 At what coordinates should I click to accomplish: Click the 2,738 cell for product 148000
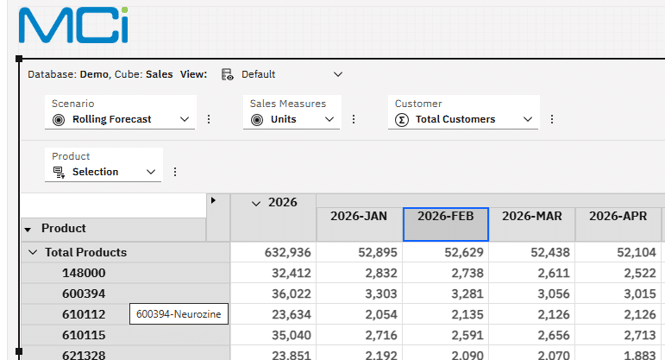(446, 273)
